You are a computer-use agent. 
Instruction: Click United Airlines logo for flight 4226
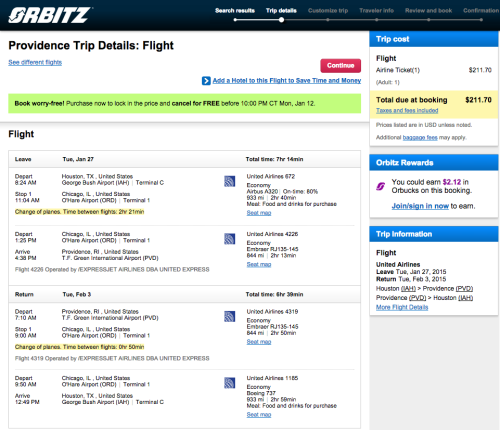(x=229, y=239)
